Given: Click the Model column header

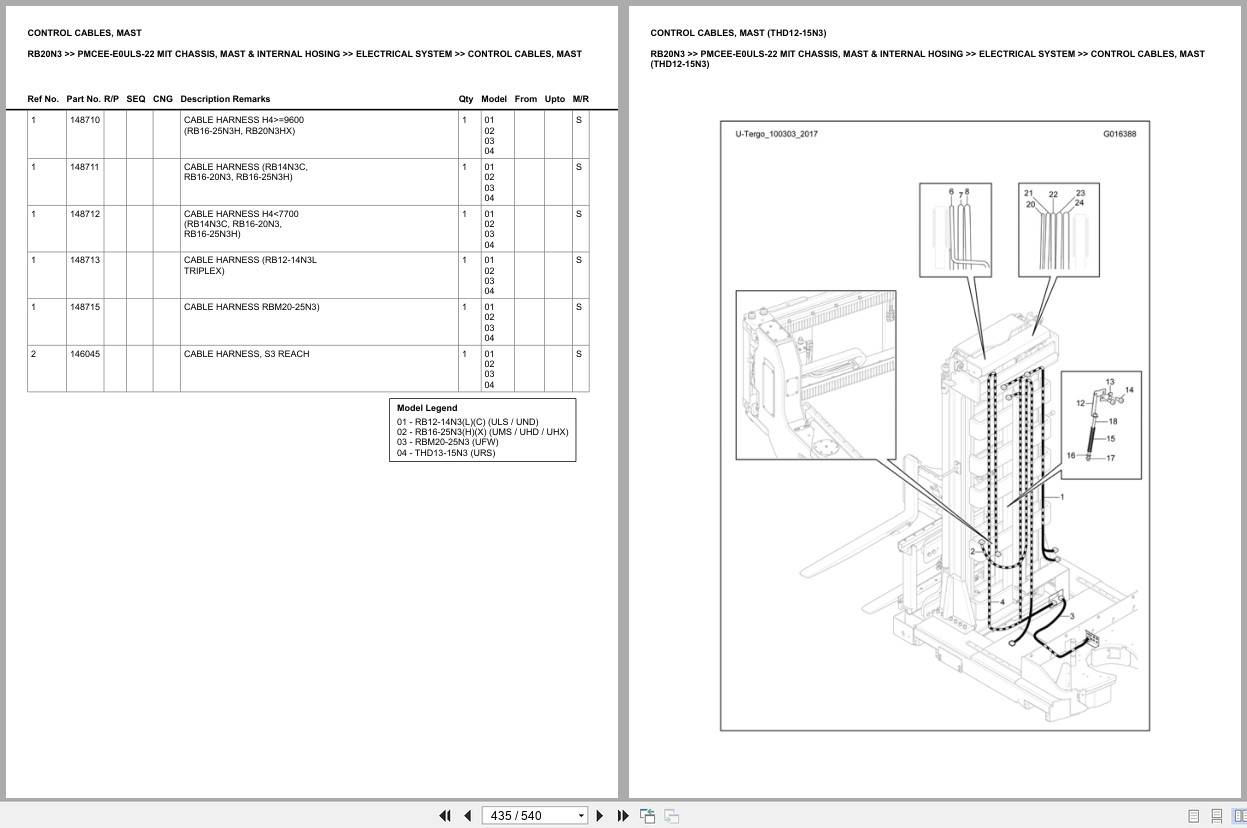Looking at the screenshot, I should [494, 99].
